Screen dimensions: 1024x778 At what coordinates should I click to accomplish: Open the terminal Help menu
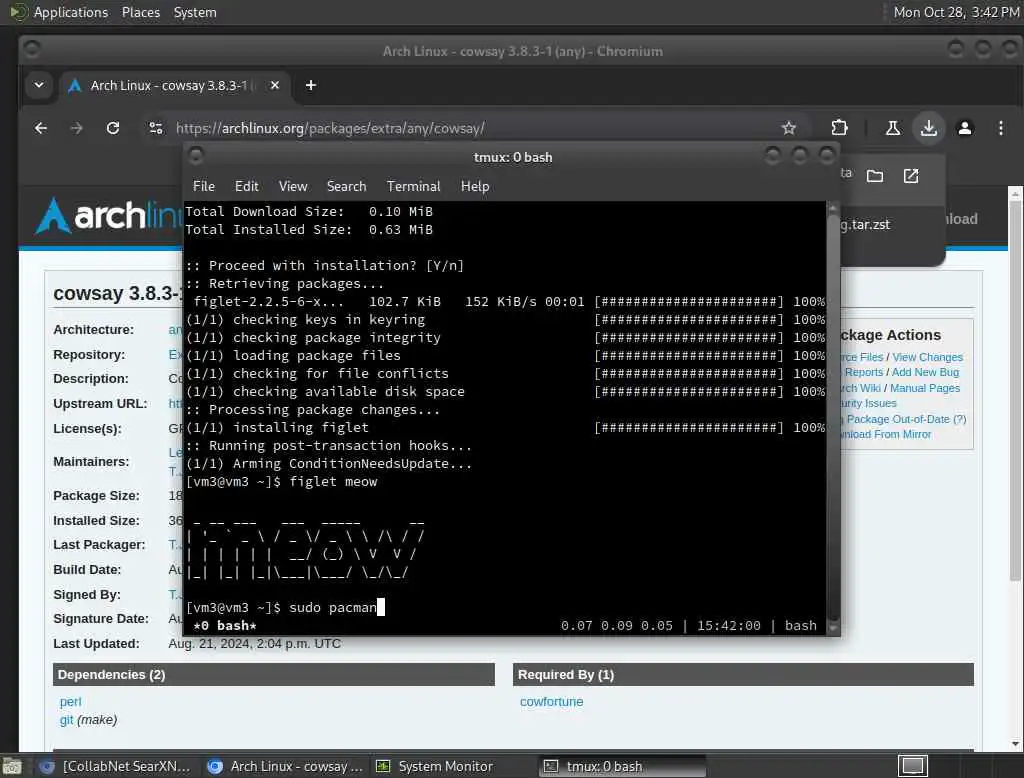[475, 186]
